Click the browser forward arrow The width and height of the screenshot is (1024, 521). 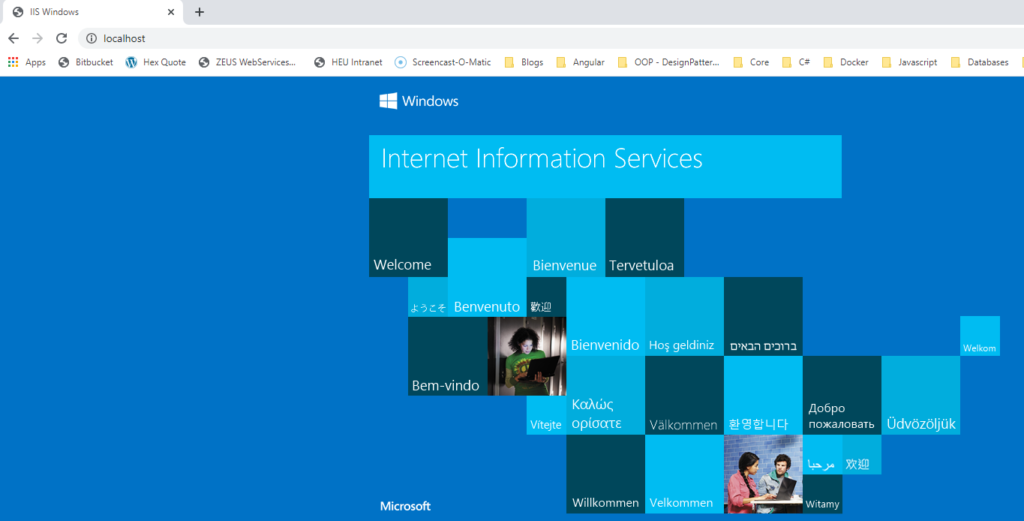37,39
